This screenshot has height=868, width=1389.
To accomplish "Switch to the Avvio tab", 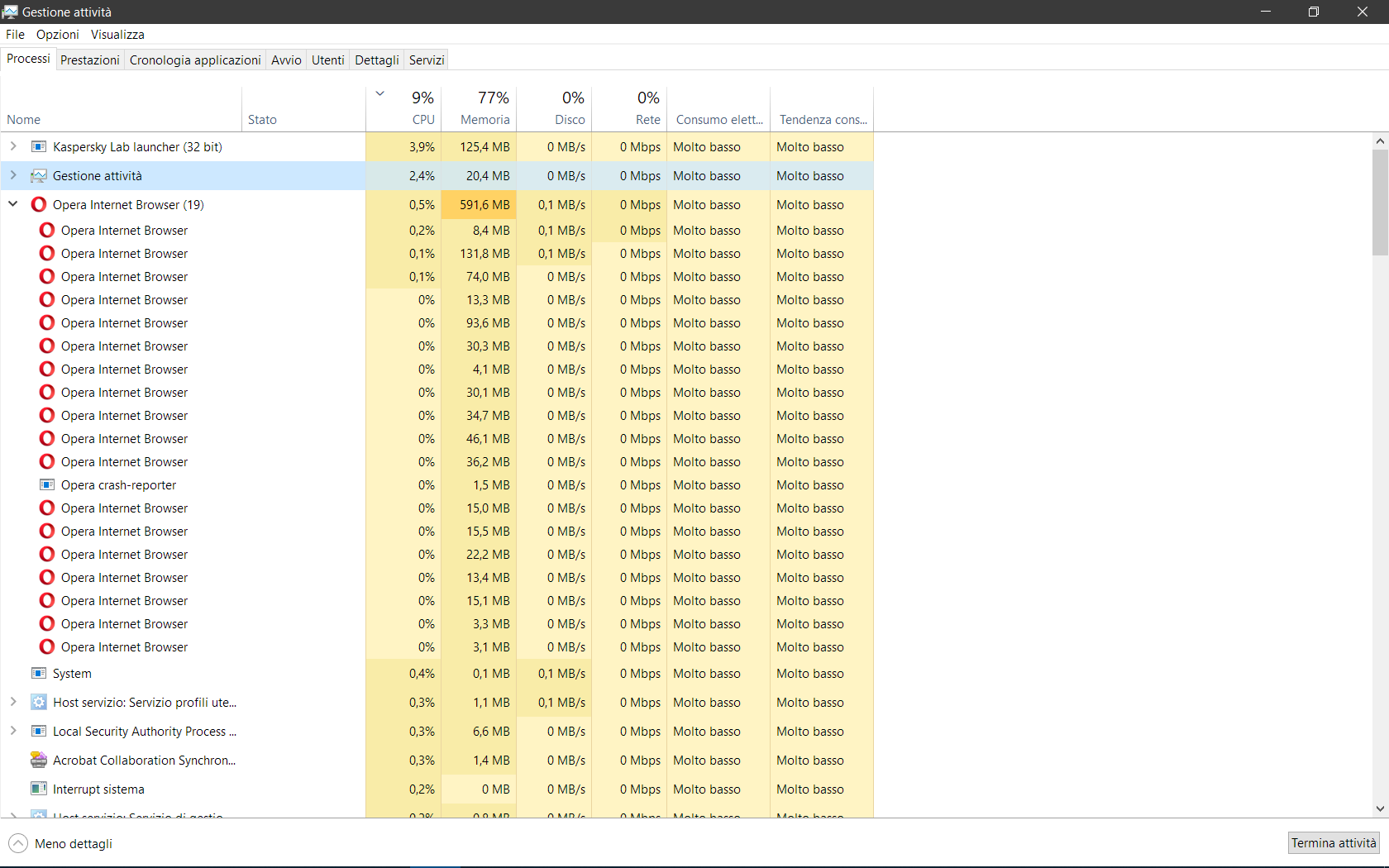I will tap(286, 60).
